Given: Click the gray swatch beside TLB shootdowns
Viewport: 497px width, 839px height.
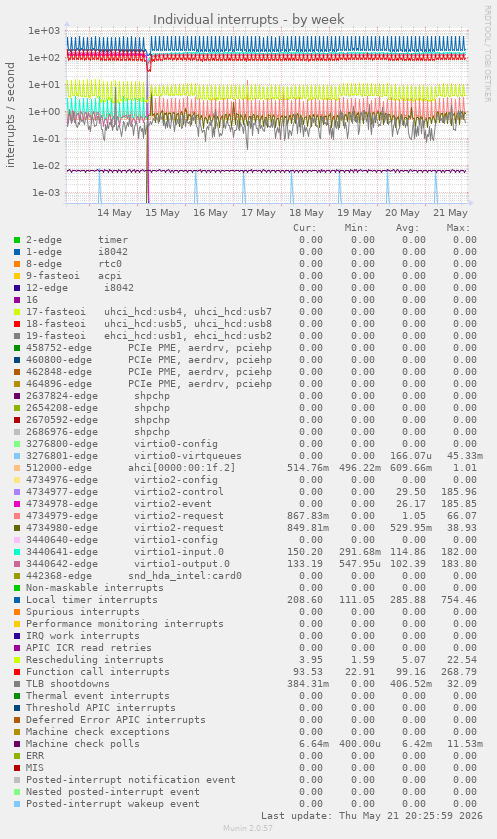Looking at the screenshot, I should pyautogui.click(x=17, y=684).
